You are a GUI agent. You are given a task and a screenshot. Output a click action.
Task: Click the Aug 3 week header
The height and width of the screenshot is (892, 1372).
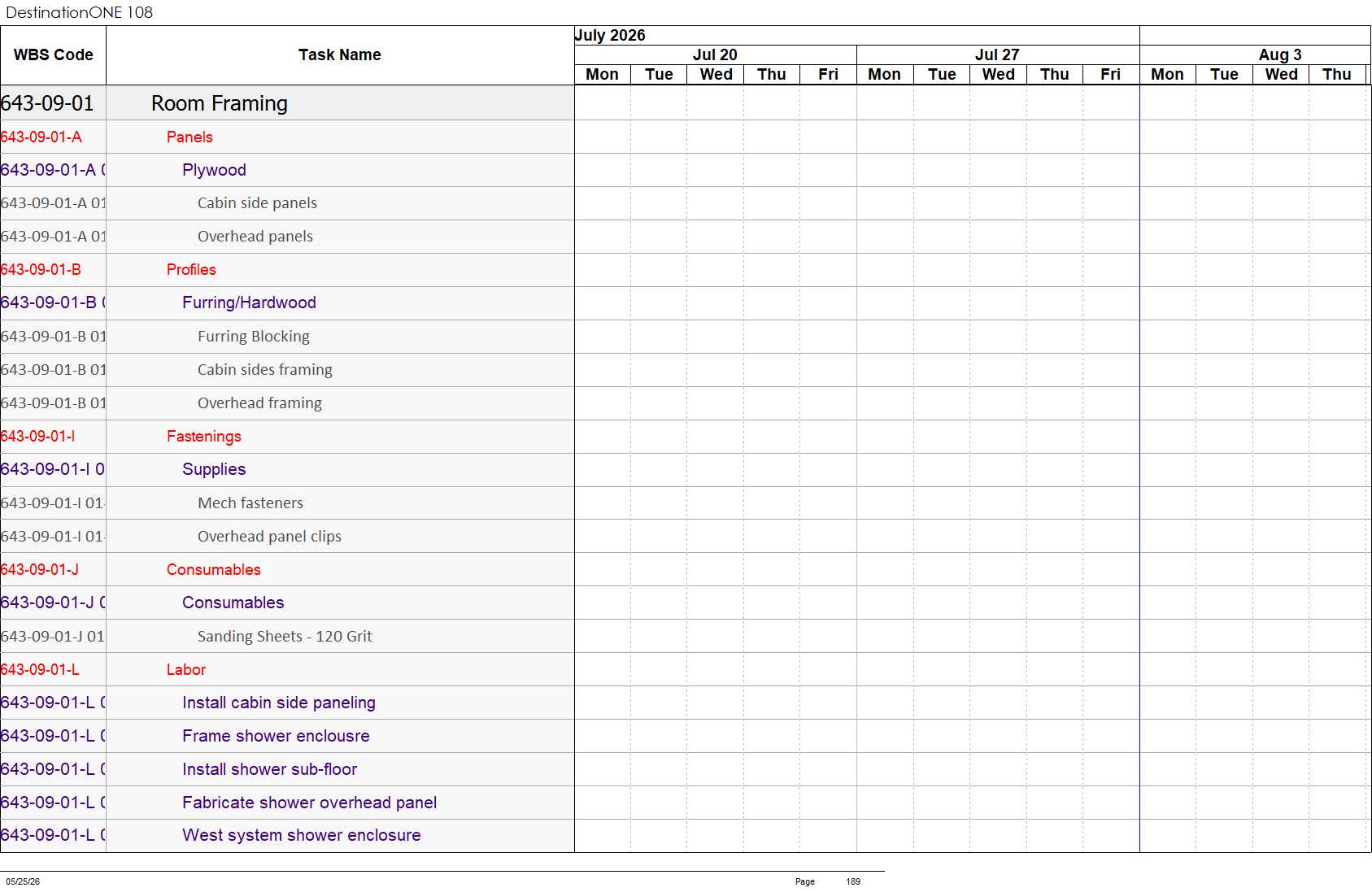pos(1280,54)
